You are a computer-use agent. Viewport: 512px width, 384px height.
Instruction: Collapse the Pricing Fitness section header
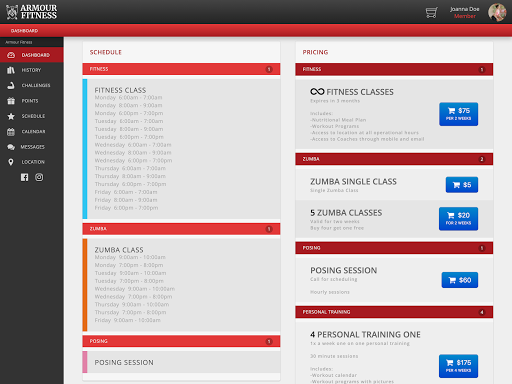point(394,69)
